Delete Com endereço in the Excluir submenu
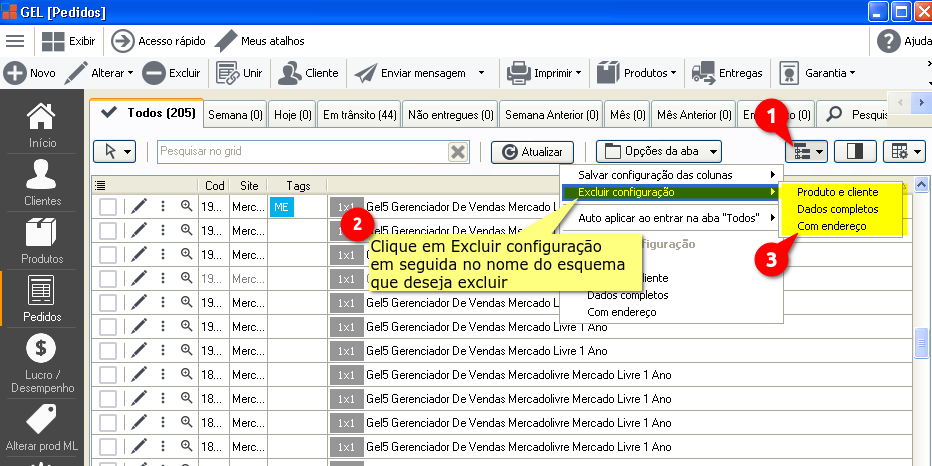This screenshot has width=932, height=466. point(832,226)
